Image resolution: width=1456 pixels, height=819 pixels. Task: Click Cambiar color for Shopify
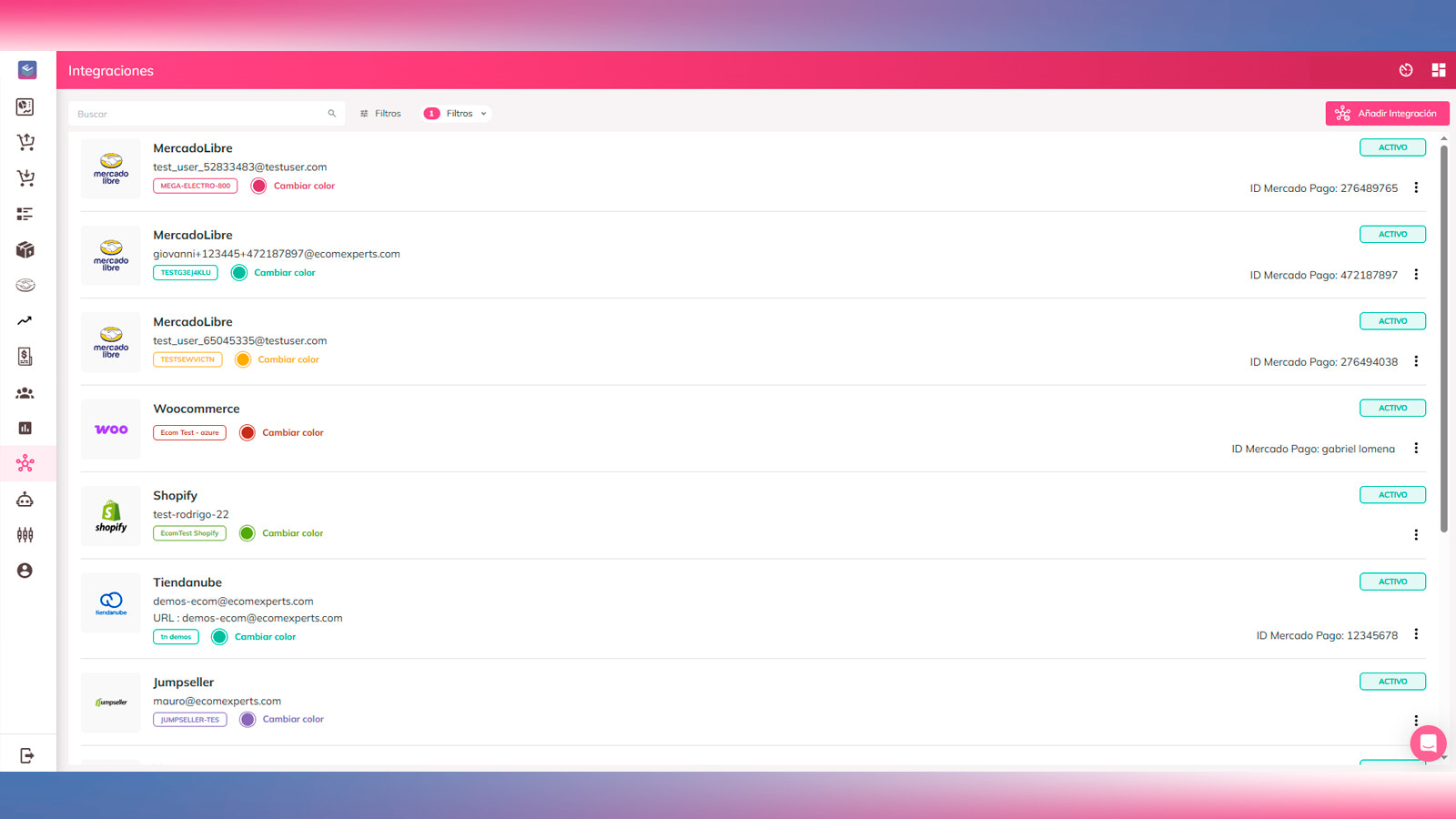click(x=293, y=533)
